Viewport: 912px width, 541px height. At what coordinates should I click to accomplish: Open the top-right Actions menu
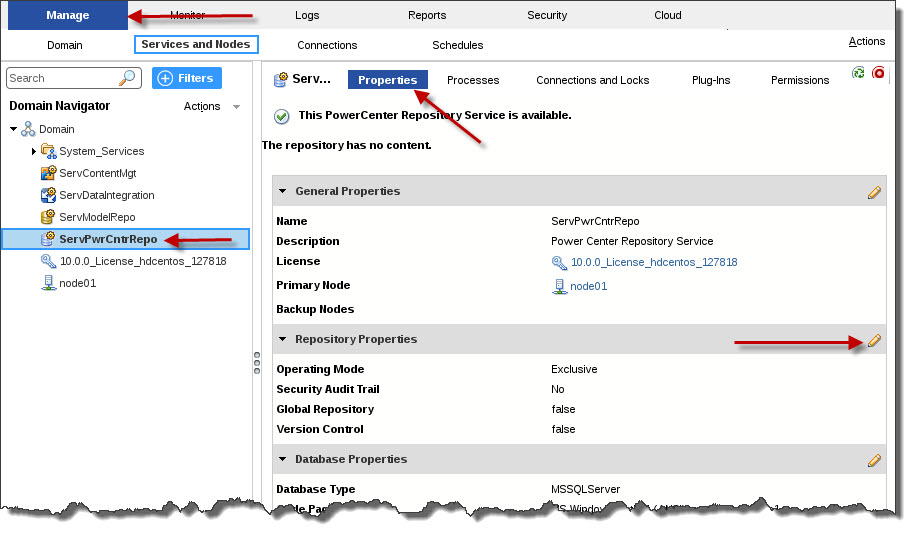[x=866, y=41]
